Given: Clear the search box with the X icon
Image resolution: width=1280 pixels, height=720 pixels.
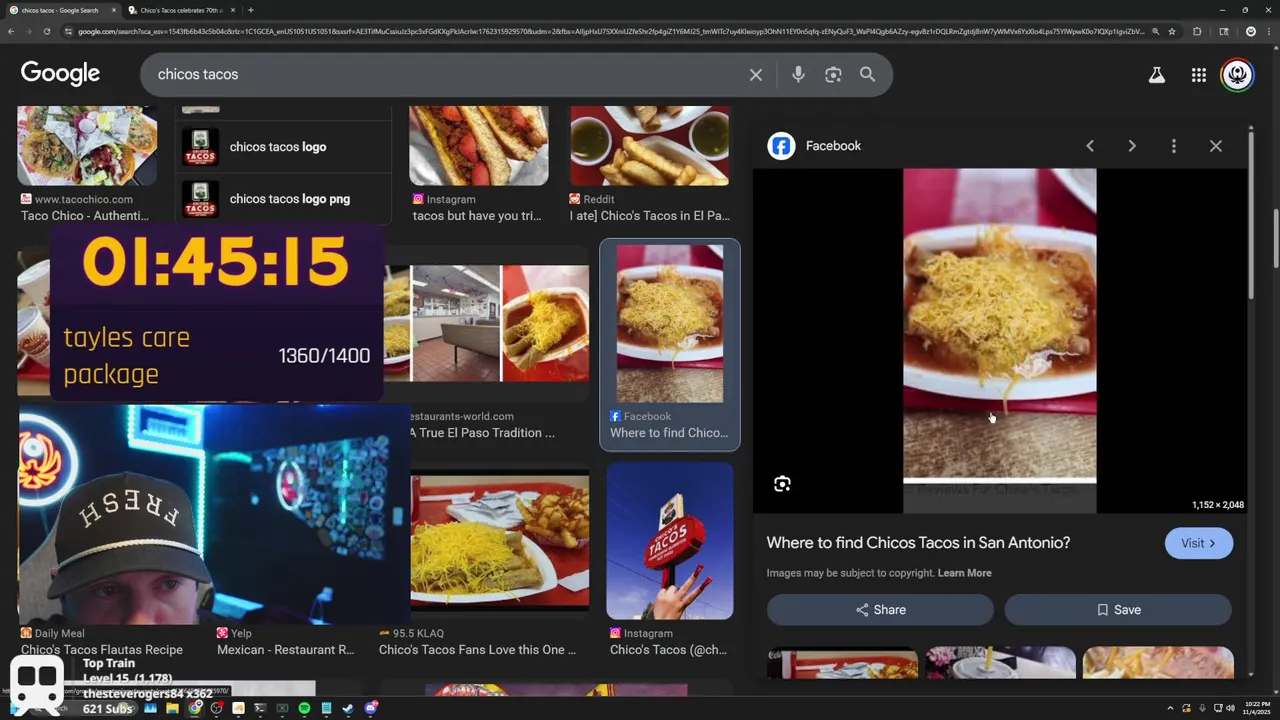Looking at the screenshot, I should tap(756, 75).
